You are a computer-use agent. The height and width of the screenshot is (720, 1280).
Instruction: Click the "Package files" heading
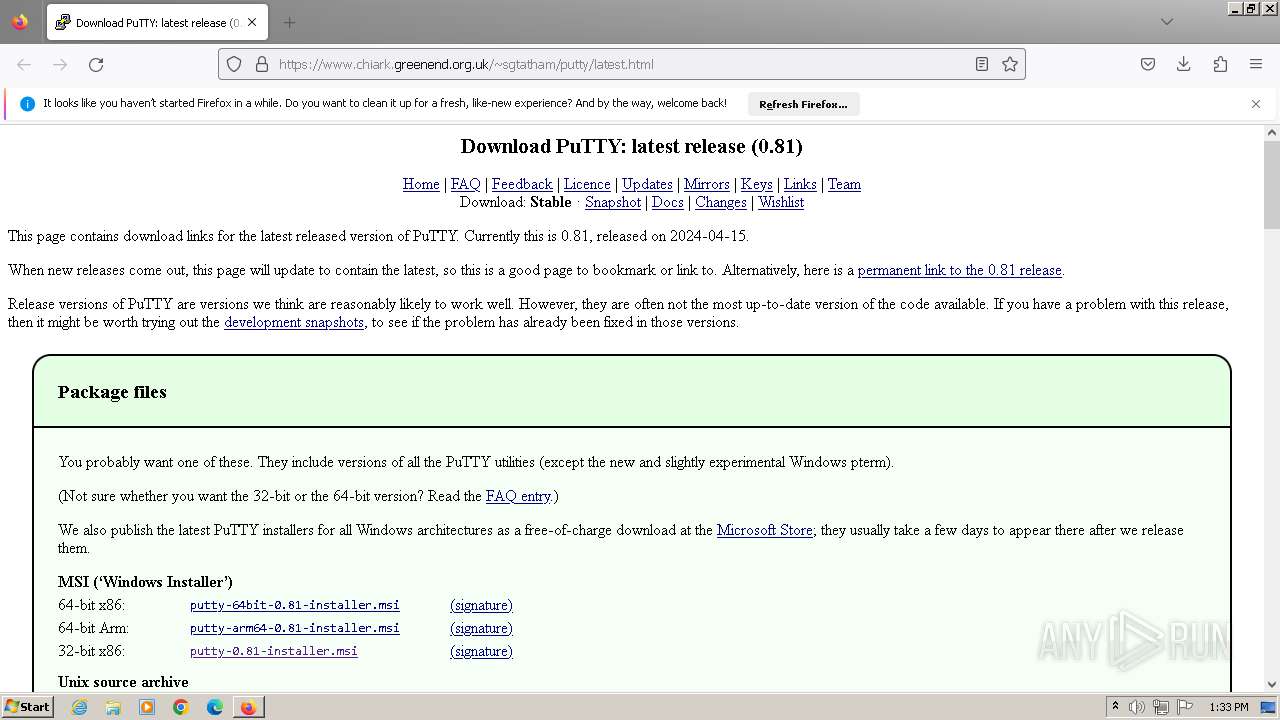[112, 392]
